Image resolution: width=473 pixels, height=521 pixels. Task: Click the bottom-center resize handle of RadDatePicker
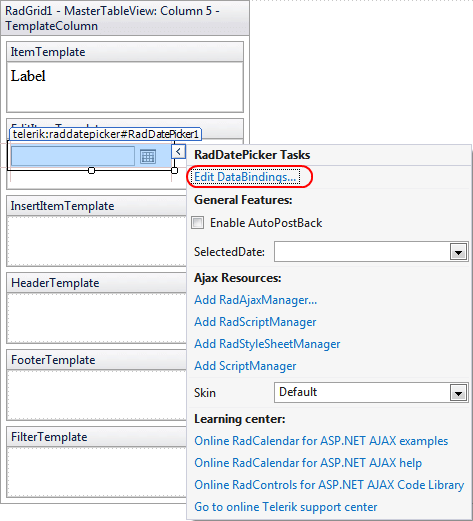click(x=91, y=171)
